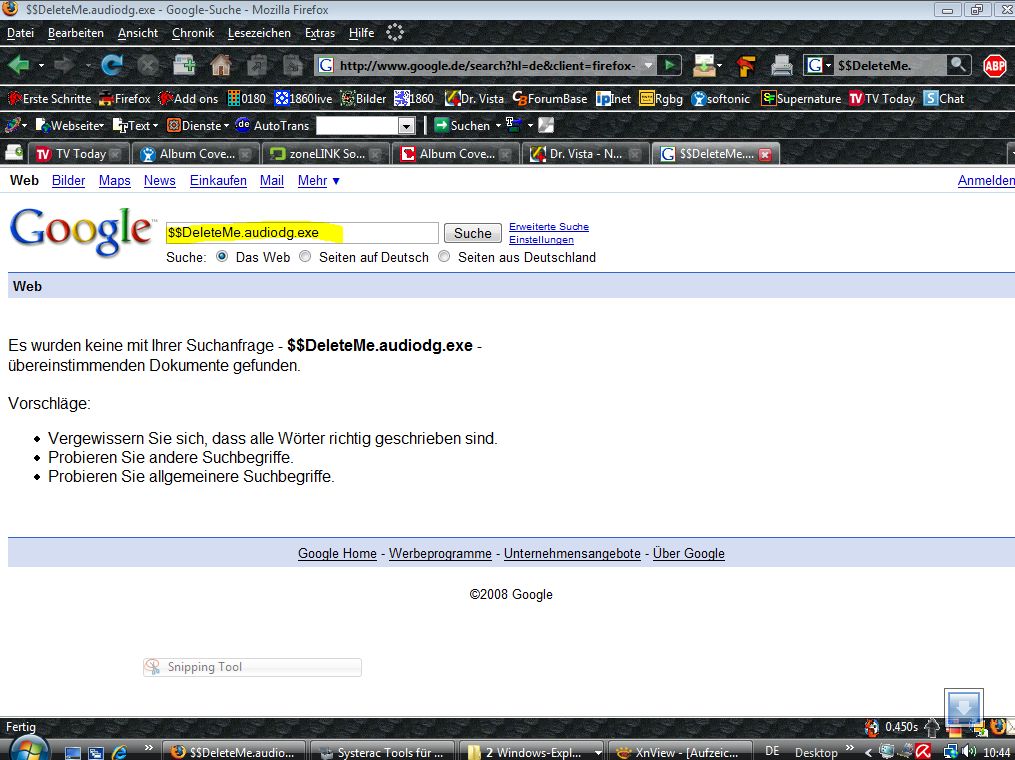This screenshot has height=760, width=1015.
Task: Open the Extras menu
Action: [320, 33]
